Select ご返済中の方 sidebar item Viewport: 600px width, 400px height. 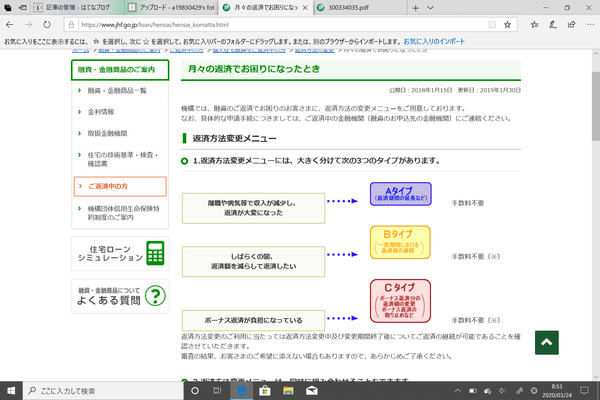point(120,186)
